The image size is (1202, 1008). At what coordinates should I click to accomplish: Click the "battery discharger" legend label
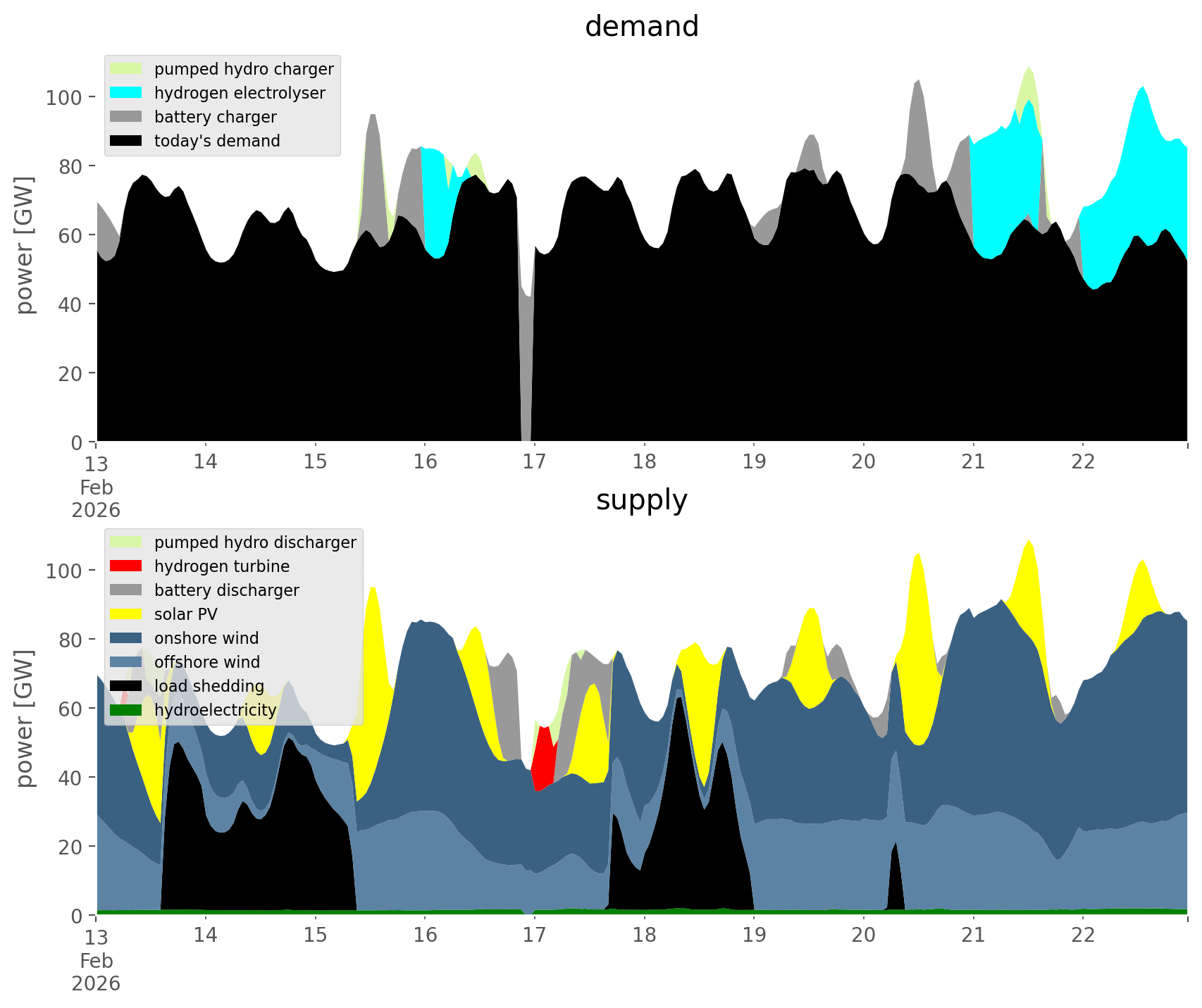point(226,590)
